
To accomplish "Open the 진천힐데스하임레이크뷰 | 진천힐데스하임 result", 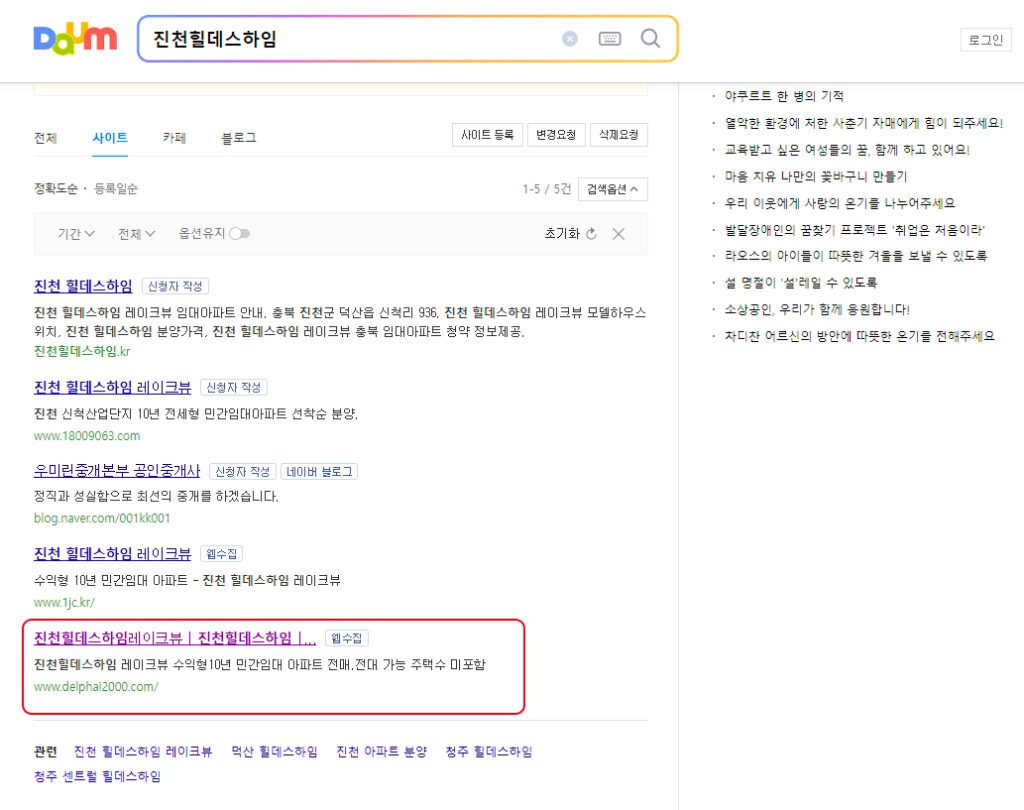I will [x=175, y=638].
